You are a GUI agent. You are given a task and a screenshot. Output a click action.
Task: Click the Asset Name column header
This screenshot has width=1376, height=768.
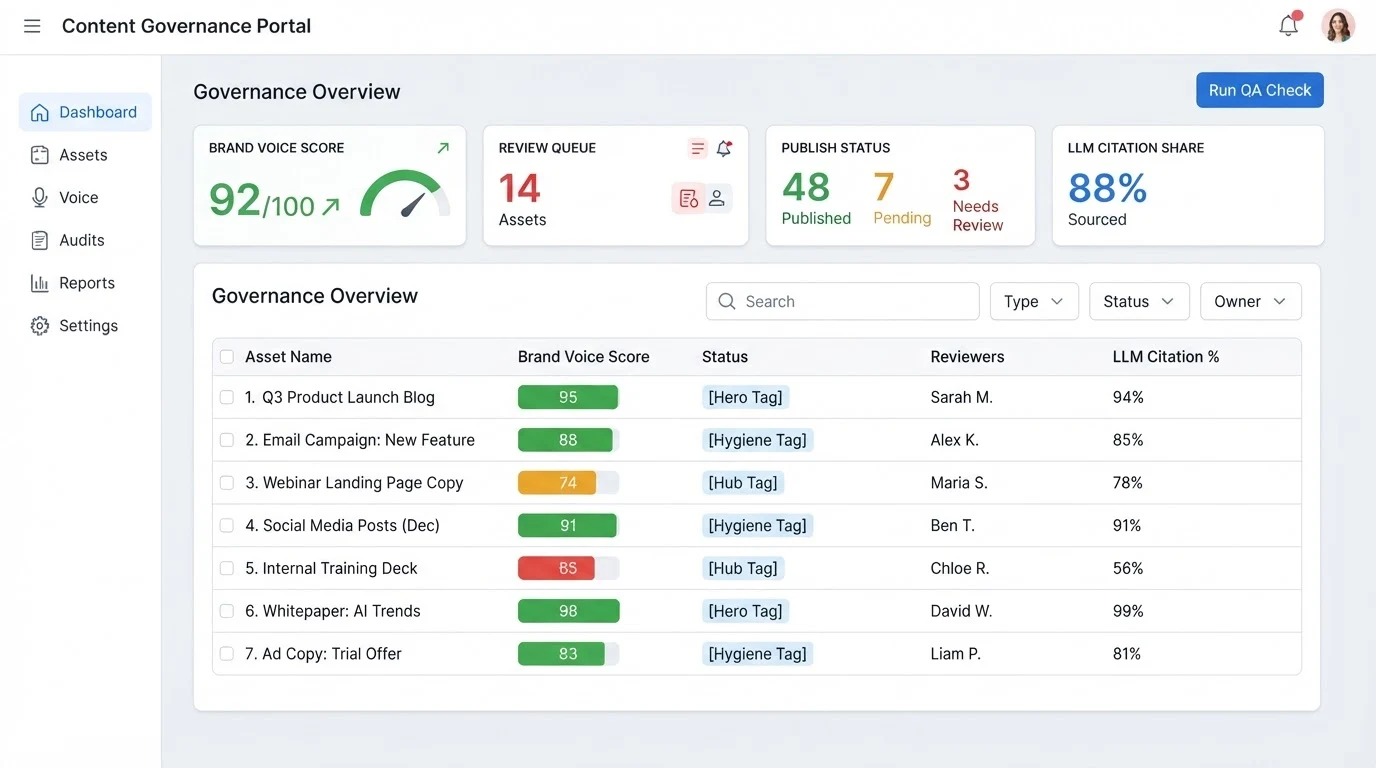[x=288, y=357]
